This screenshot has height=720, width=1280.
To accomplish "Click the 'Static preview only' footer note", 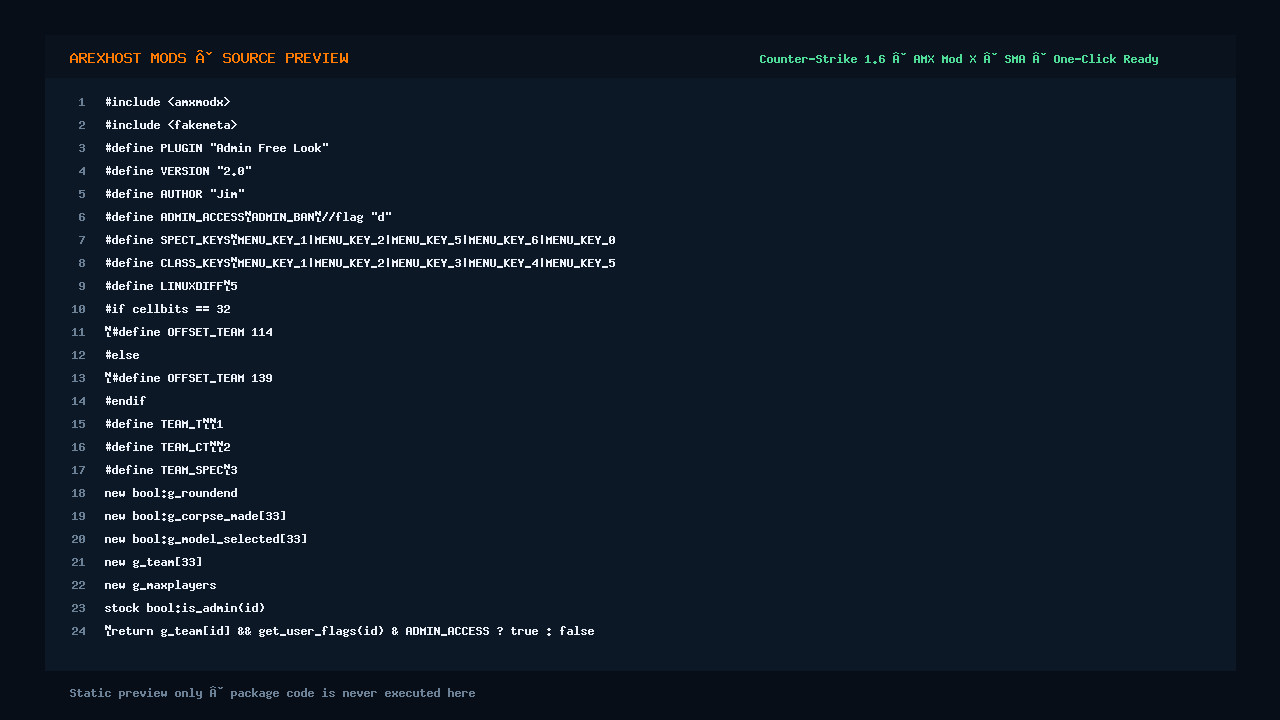I will (x=272, y=693).
